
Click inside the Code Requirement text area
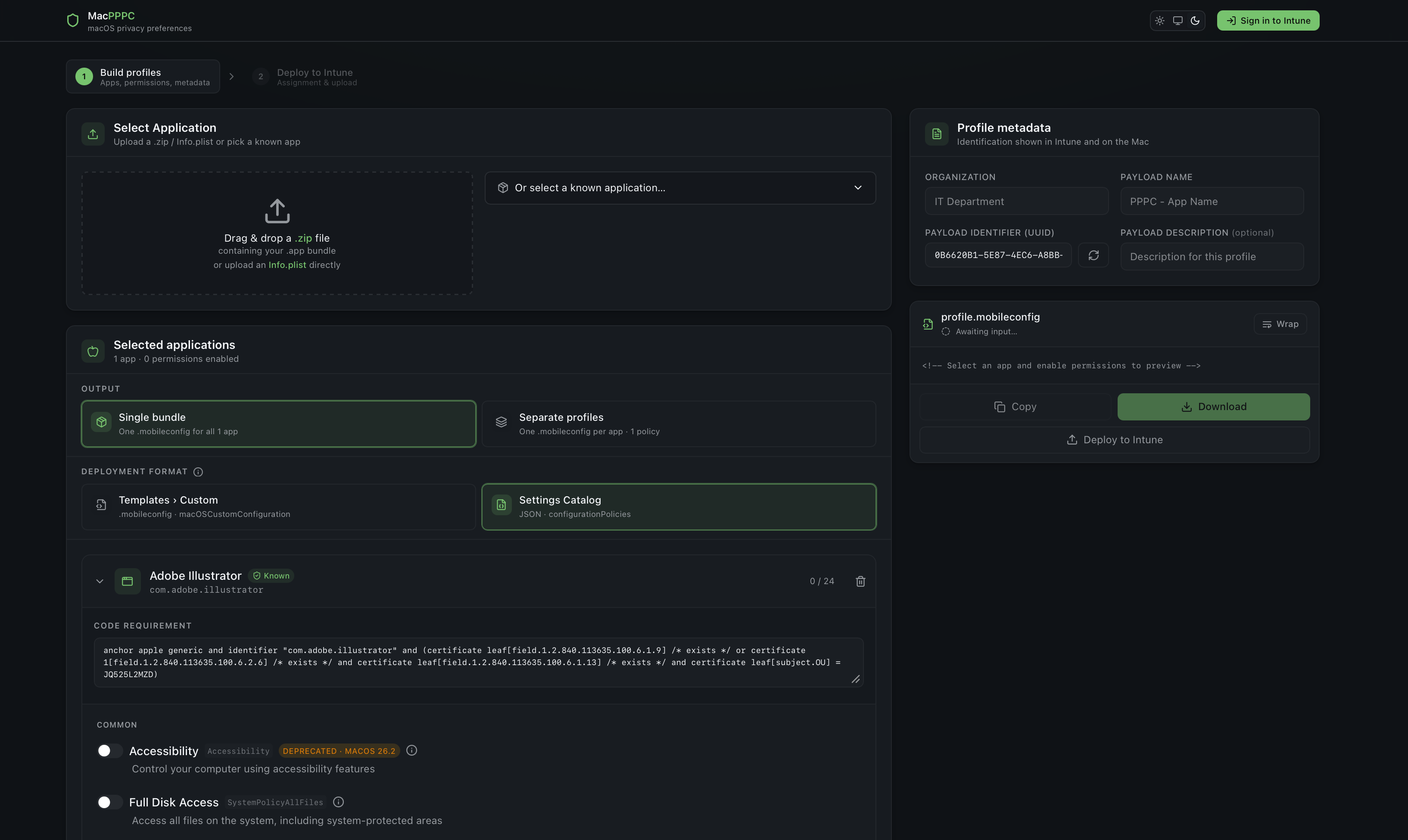[478, 662]
